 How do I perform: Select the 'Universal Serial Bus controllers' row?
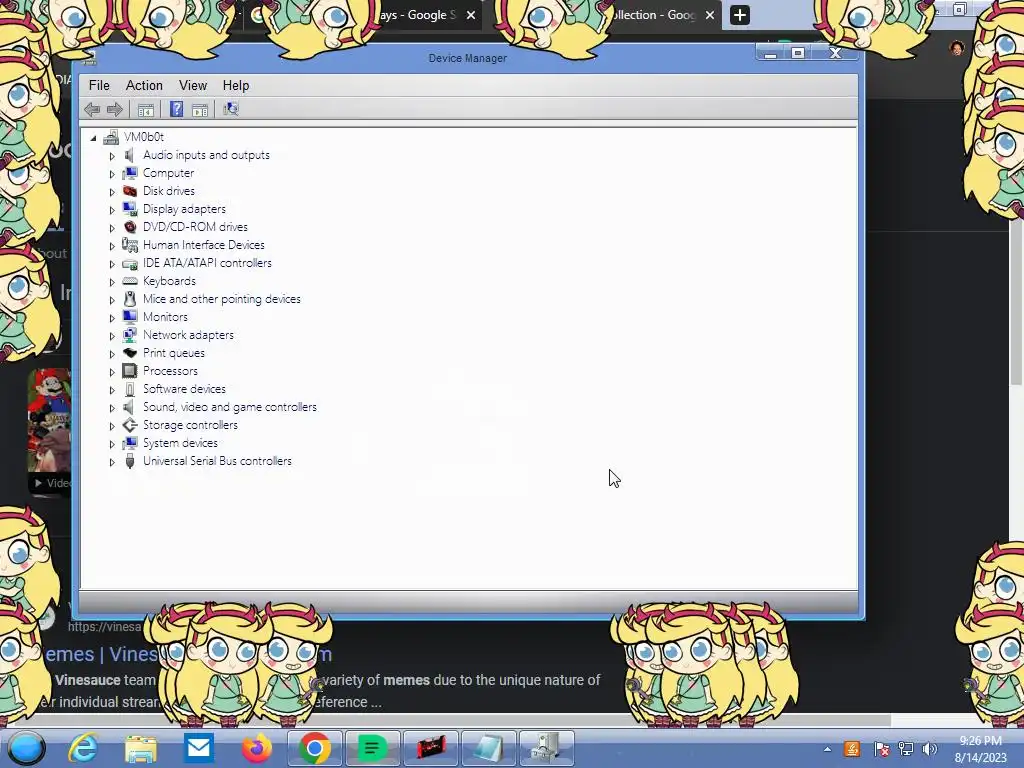click(x=217, y=461)
